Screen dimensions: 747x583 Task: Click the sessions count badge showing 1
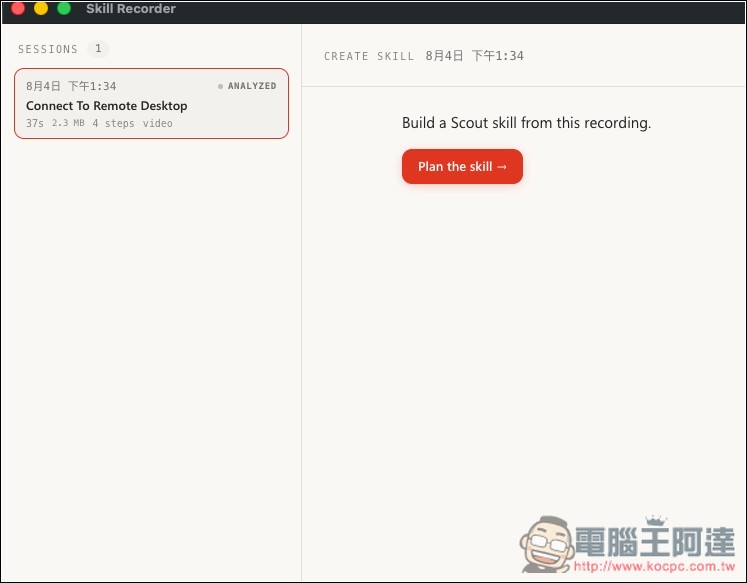point(98,49)
